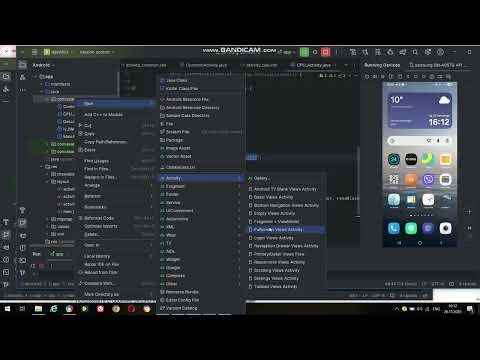480x360 pixels.
Task: Open Search Everywhere magnifier icon
Action: (x=415, y=52)
